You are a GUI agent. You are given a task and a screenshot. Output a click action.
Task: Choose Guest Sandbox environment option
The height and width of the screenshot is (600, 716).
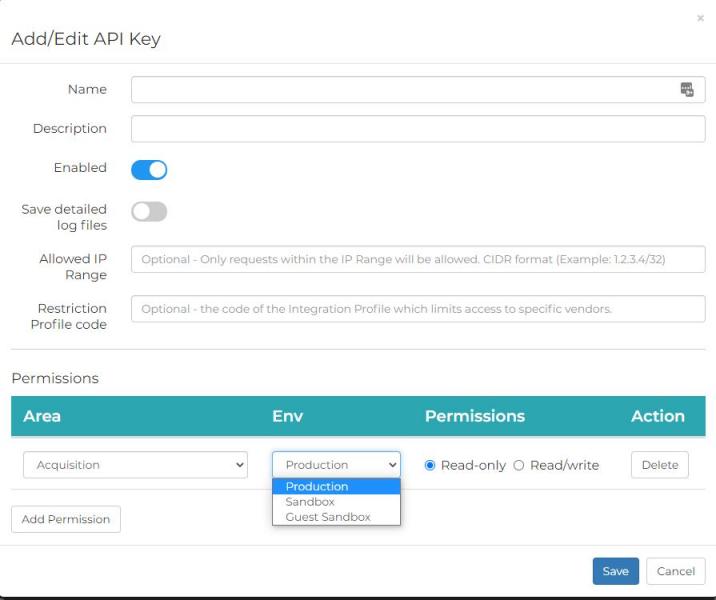pyautogui.click(x=336, y=517)
